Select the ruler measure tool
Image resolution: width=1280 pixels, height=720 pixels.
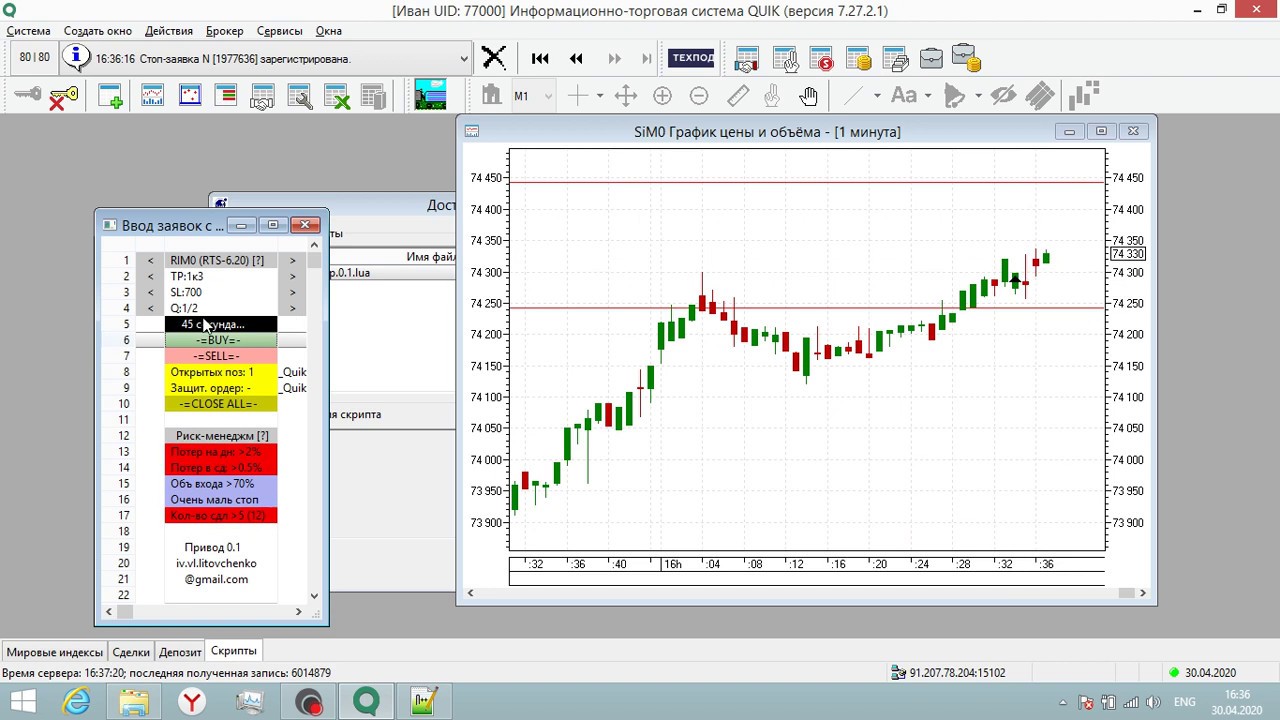pyautogui.click(x=738, y=96)
